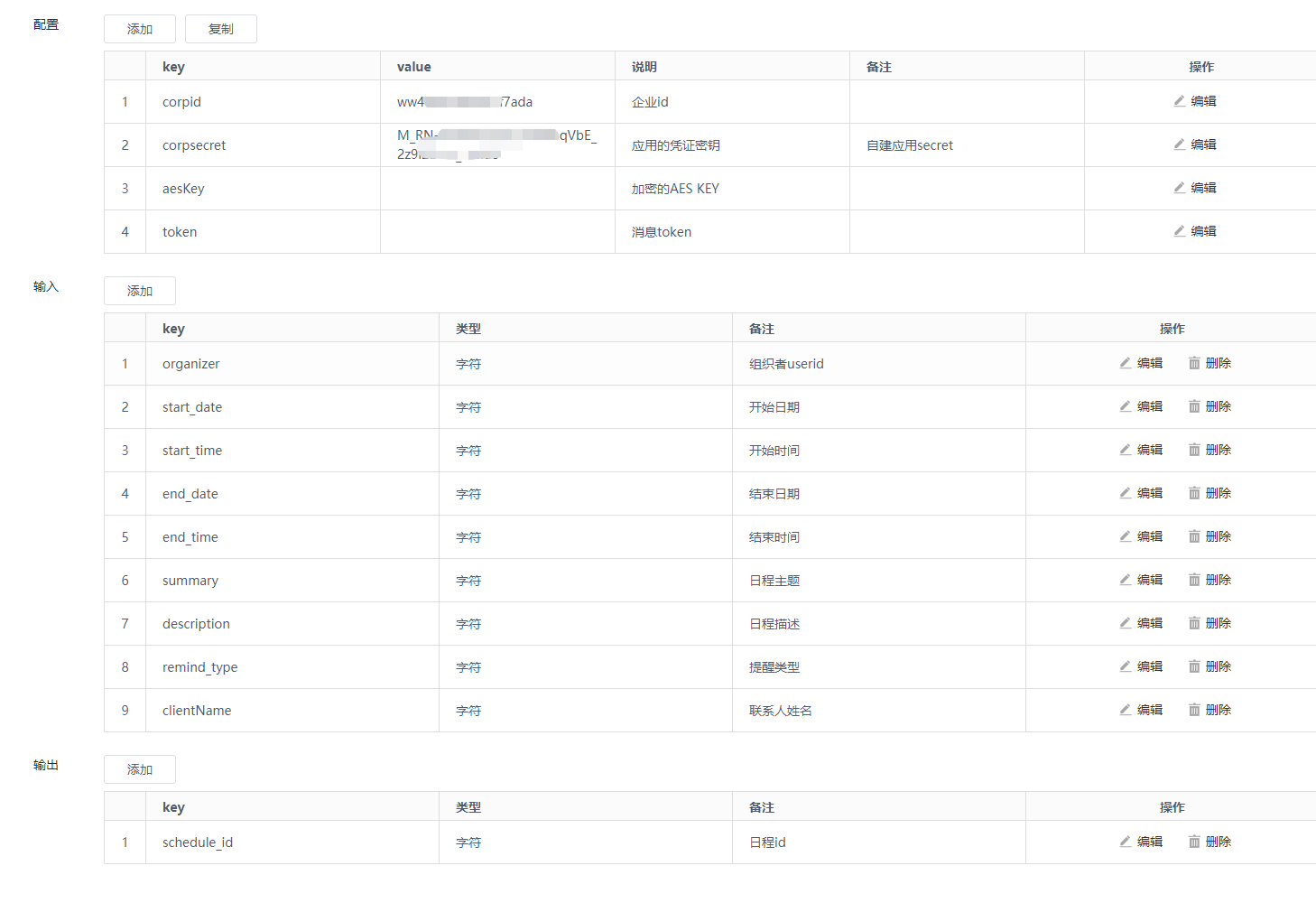Screen dimensions: 1316x903
Task: Select the clientName key cell
Action: [x=292, y=711]
